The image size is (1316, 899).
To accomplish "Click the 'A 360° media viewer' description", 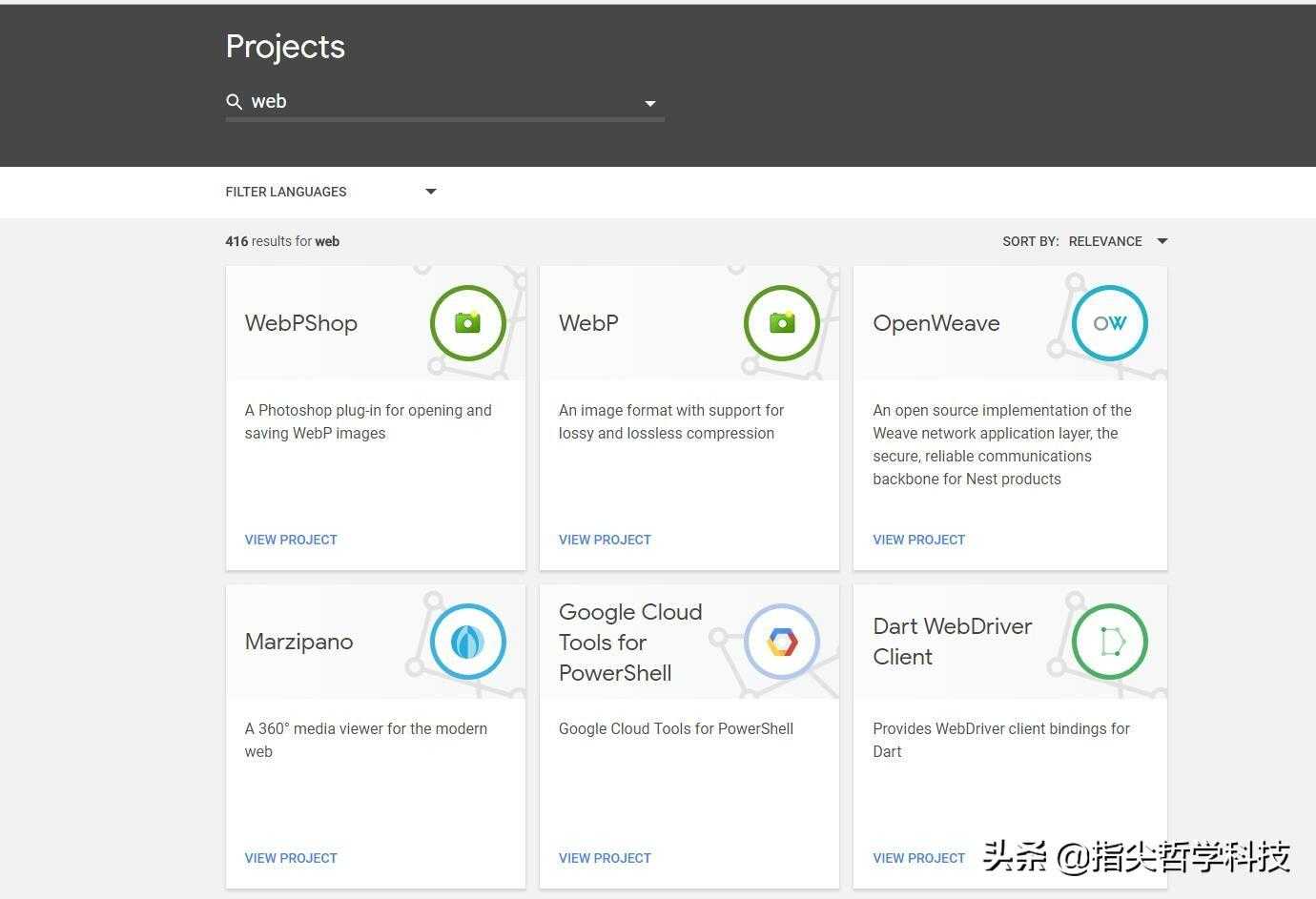I will 366,740.
